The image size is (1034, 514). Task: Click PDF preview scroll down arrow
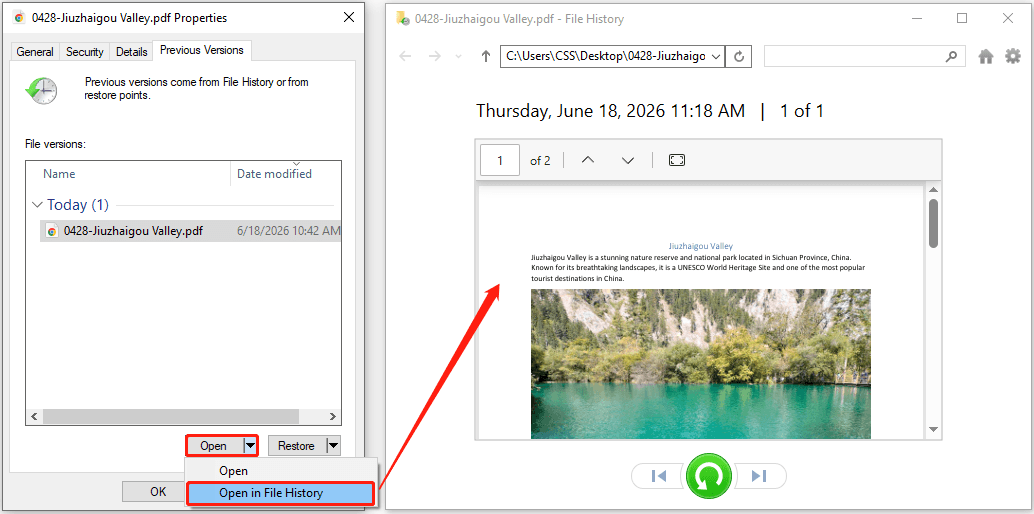click(x=933, y=430)
